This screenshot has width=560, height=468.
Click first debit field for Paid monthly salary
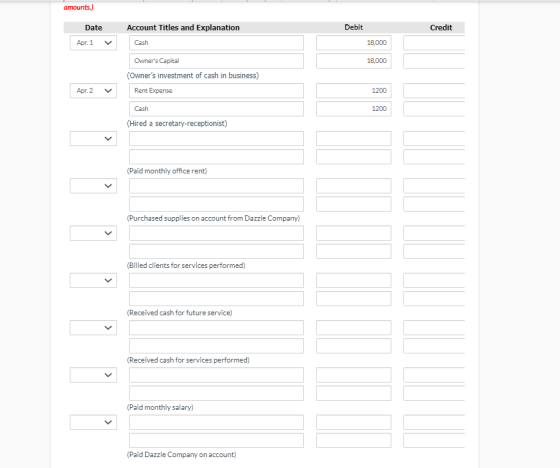[x=354, y=375]
